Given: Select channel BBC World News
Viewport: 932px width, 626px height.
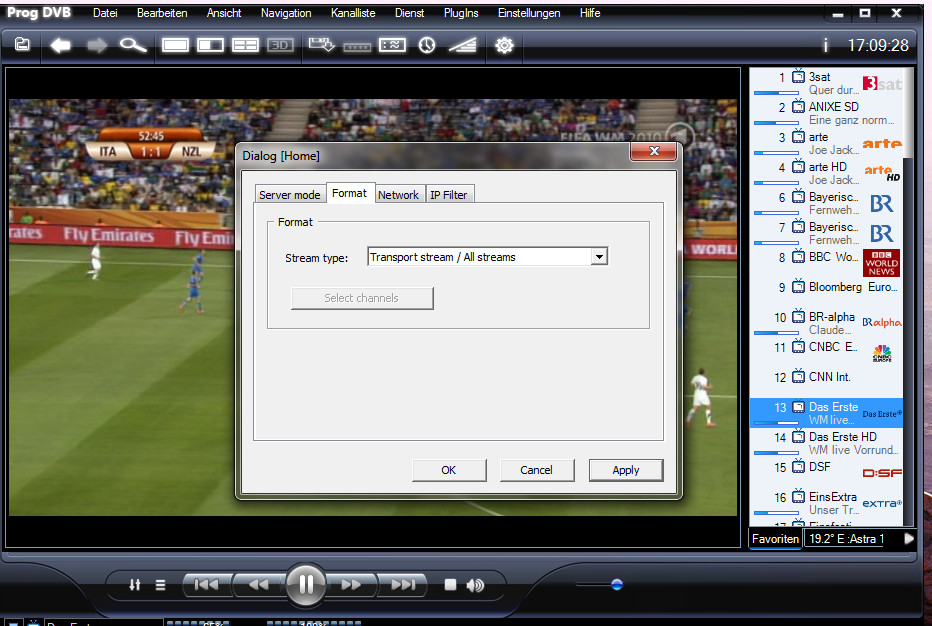Looking at the screenshot, I should click(826, 263).
